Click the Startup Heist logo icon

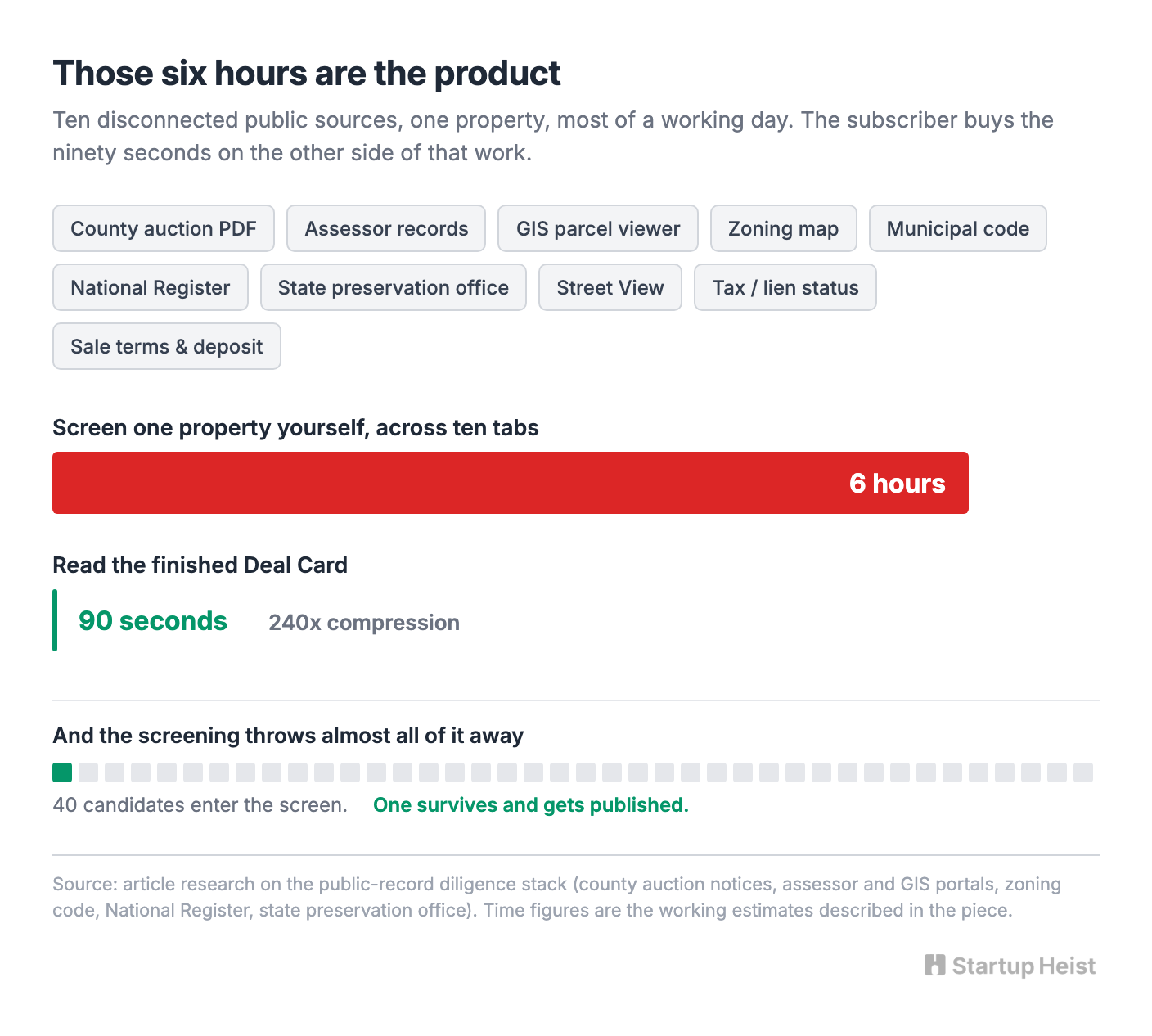(935, 966)
